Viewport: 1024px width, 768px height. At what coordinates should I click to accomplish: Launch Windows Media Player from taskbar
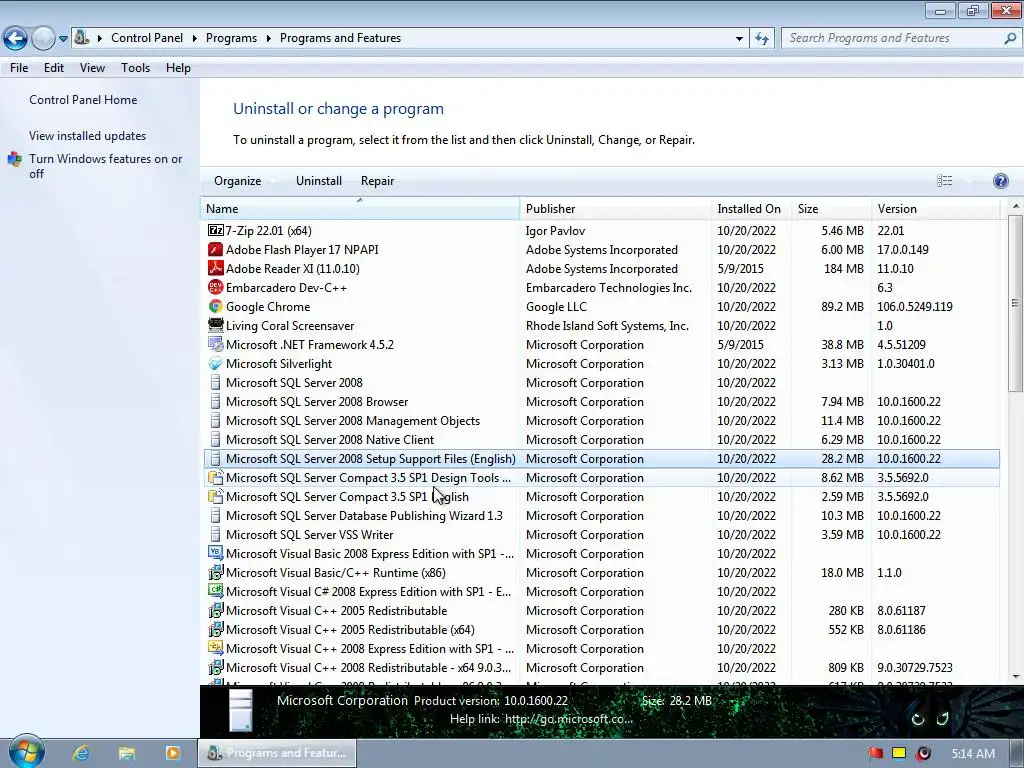(x=172, y=753)
